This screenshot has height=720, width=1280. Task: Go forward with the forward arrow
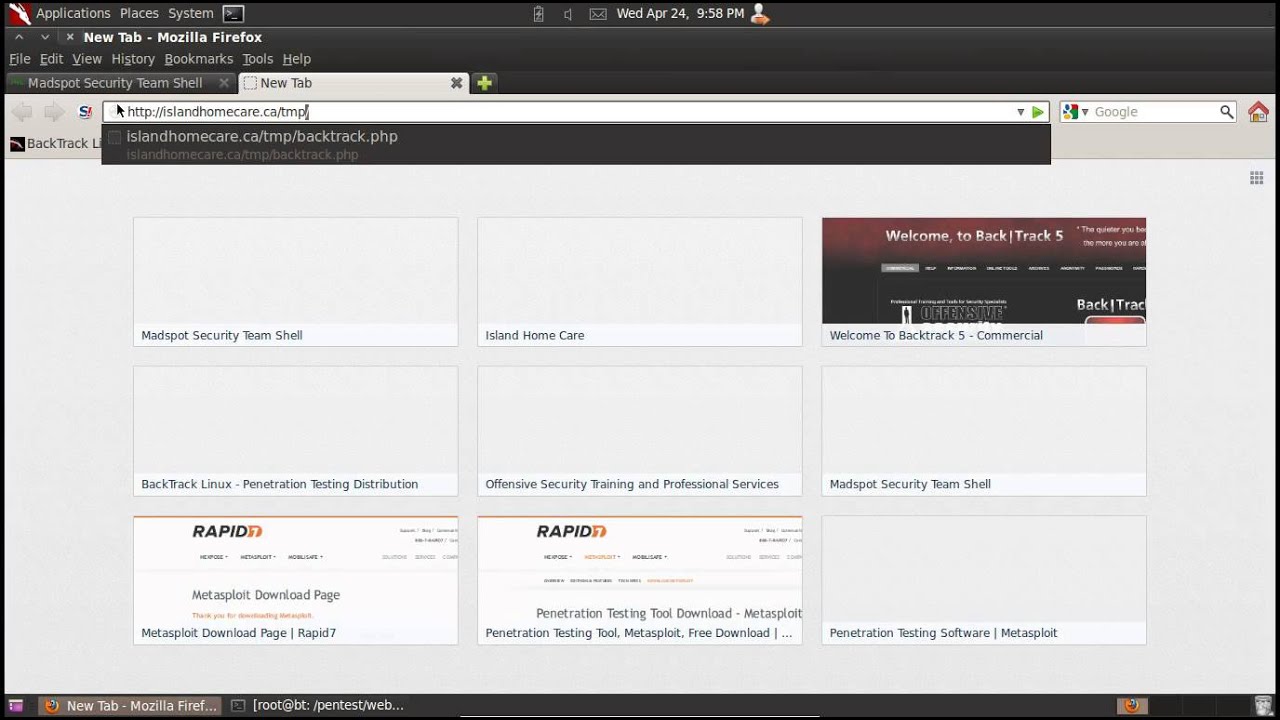coord(54,112)
